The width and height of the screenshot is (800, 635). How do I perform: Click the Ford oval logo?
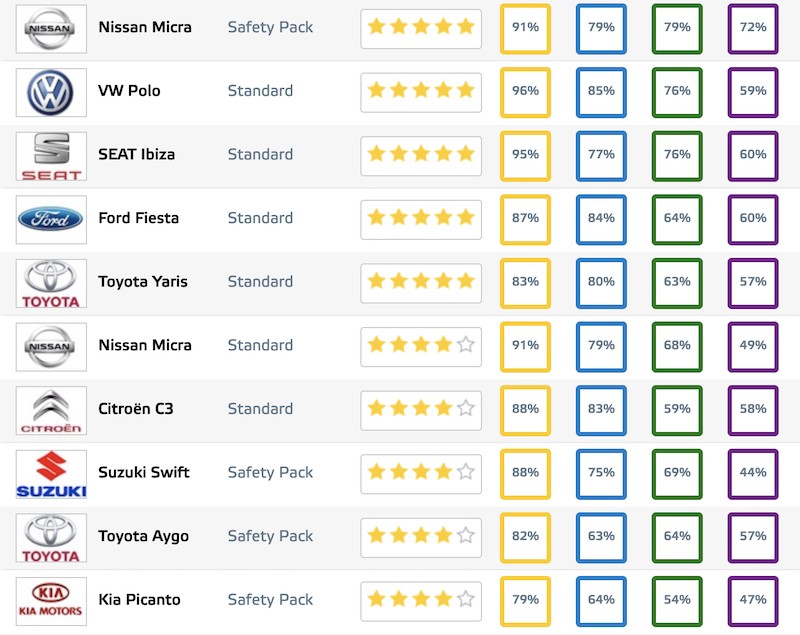click(51, 219)
